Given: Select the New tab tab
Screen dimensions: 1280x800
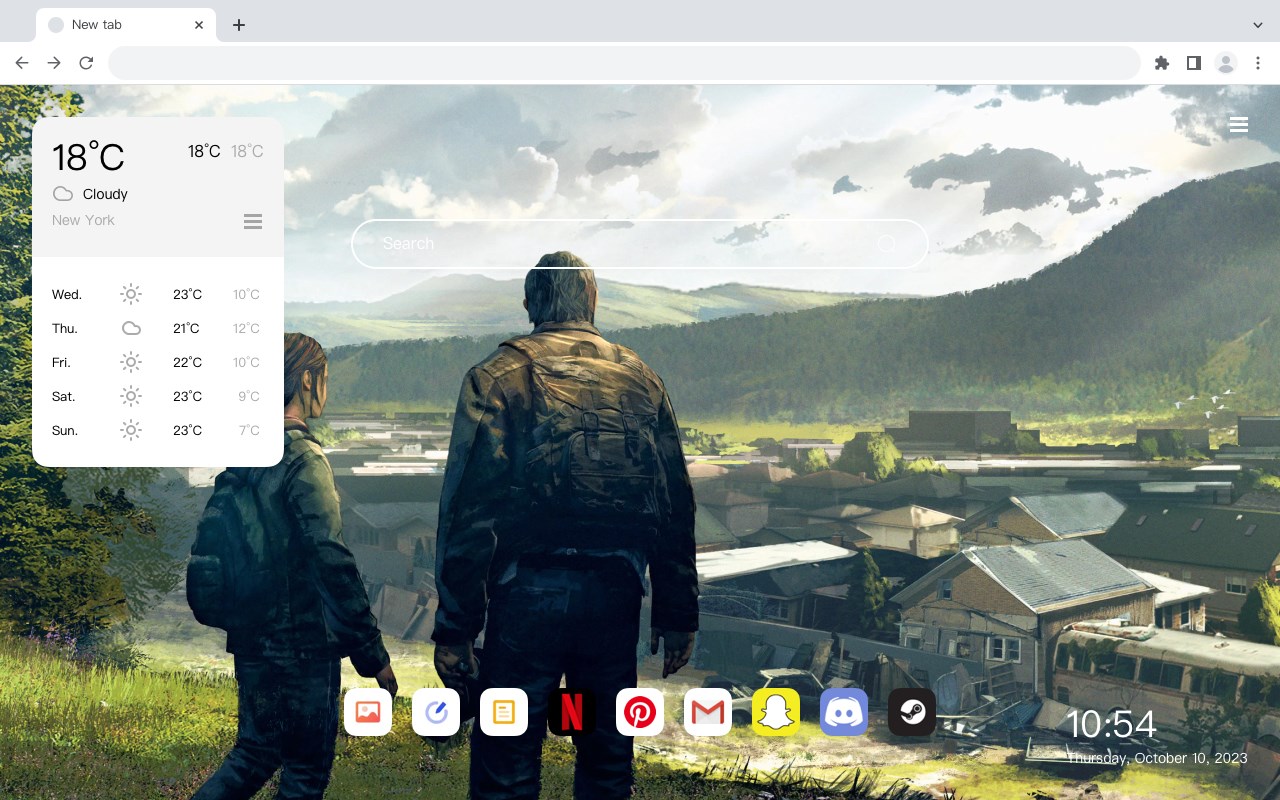Looking at the screenshot, I should point(126,25).
